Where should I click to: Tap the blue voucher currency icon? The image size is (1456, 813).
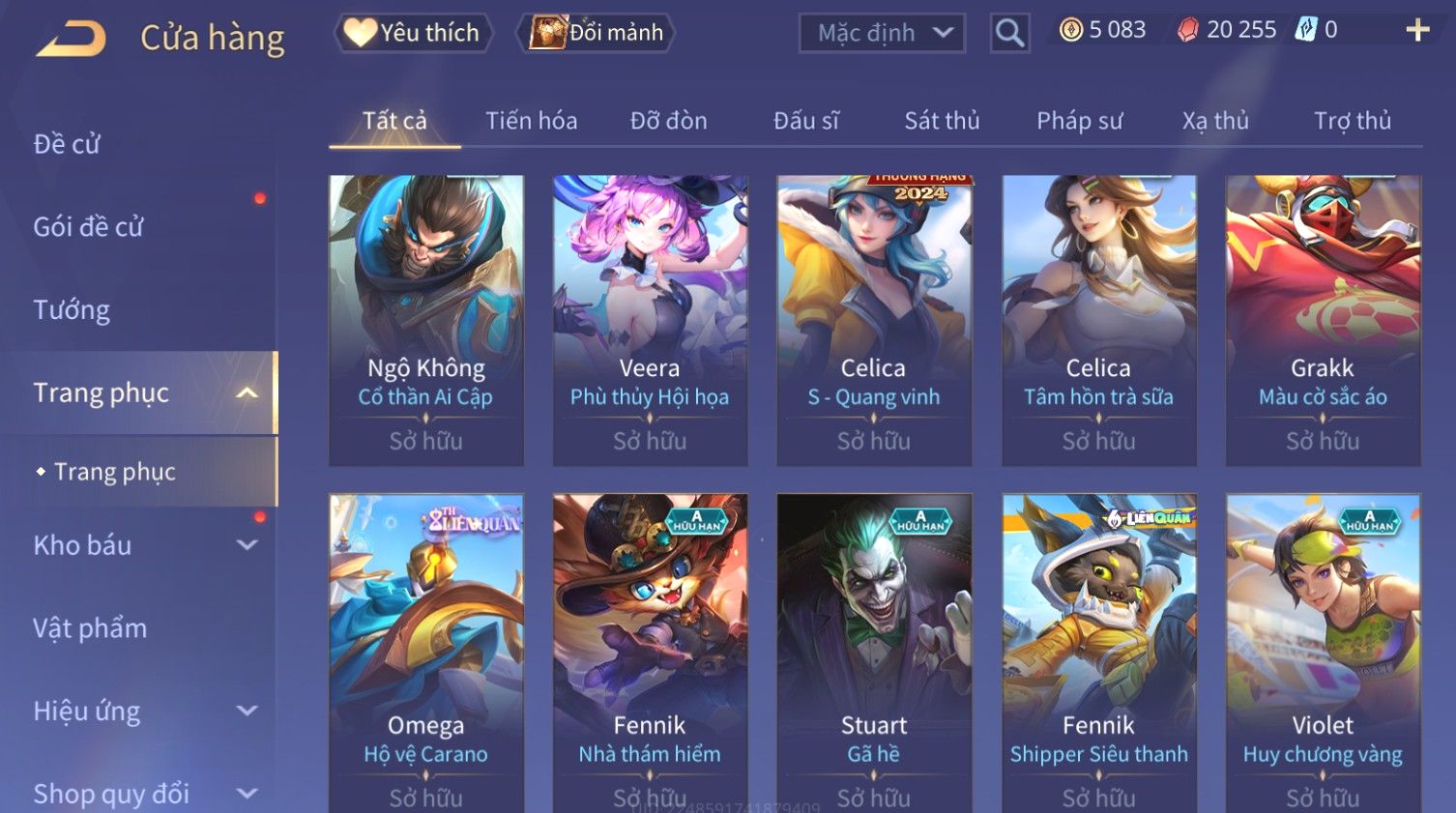click(1306, 30)
